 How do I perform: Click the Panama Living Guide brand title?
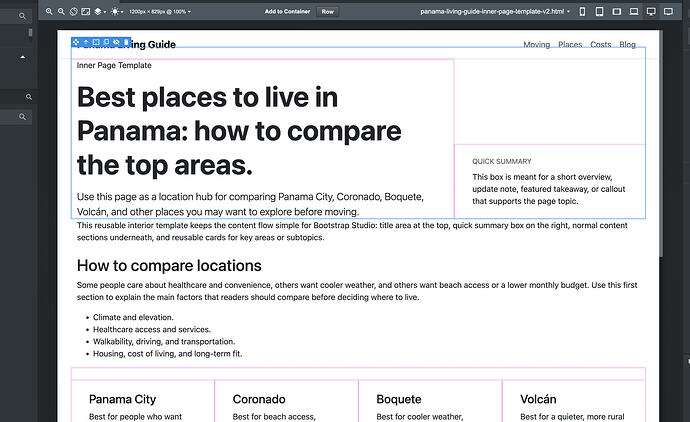tap(126, 44)
